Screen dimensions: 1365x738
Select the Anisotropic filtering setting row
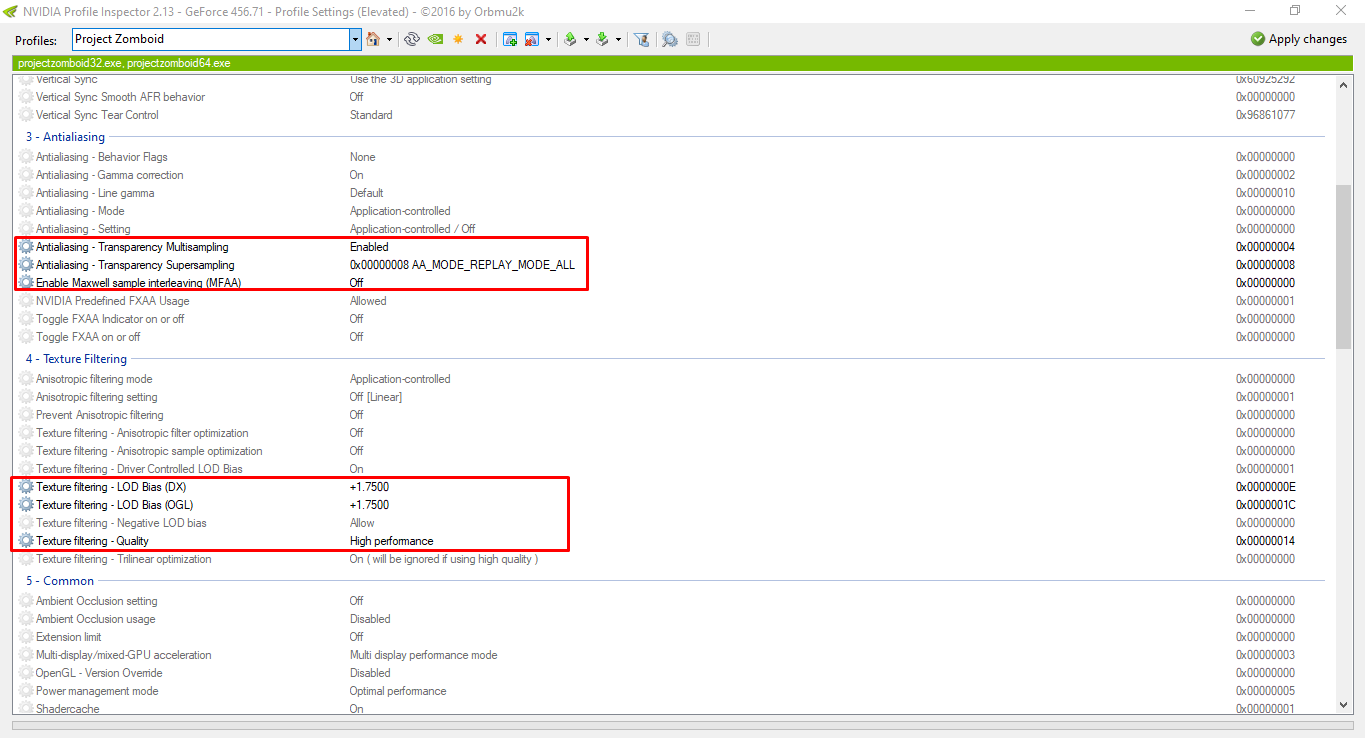pyautogui.click(x=671, y=397)
